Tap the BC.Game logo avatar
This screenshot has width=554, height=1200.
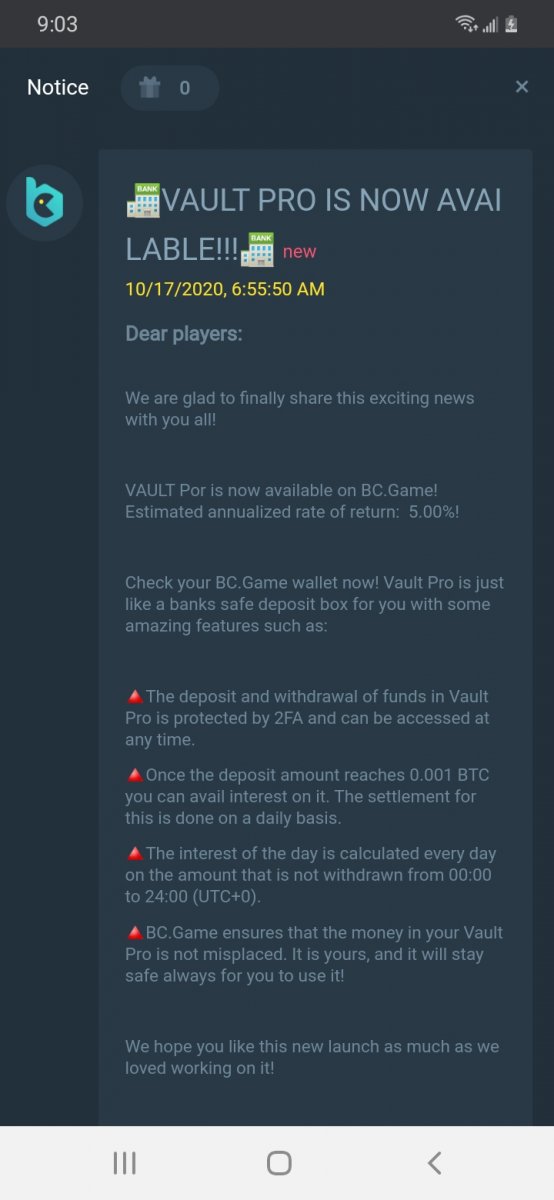(44, 203)
